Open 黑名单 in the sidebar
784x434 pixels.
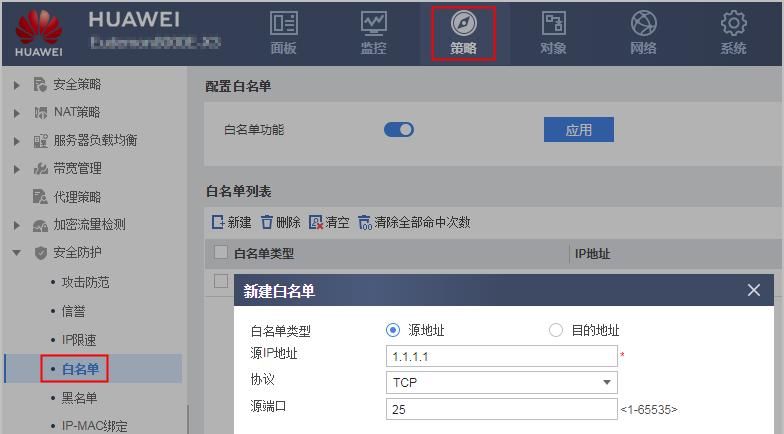[80, 398]
